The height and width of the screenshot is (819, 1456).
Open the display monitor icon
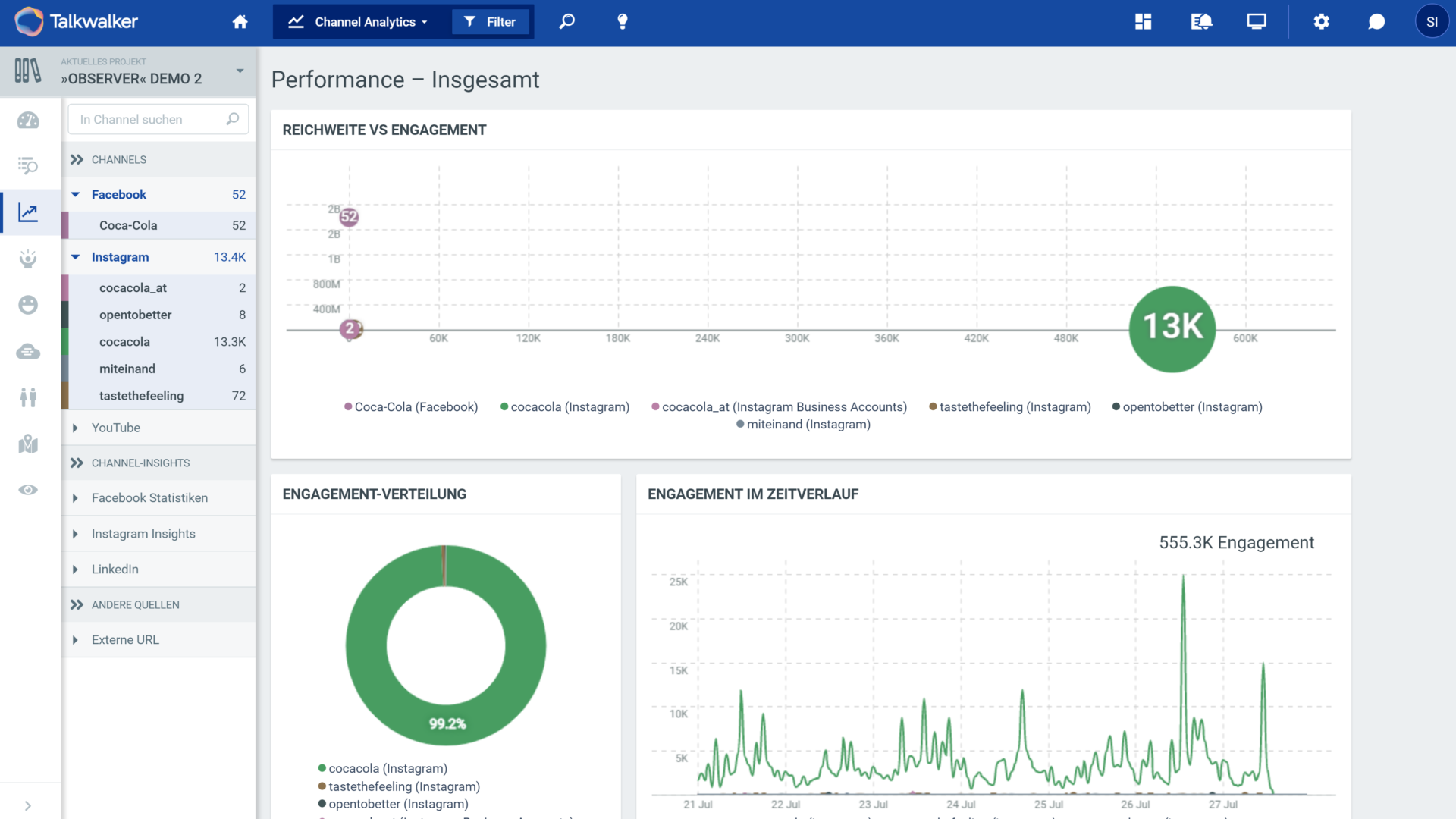coord(1257,21)
